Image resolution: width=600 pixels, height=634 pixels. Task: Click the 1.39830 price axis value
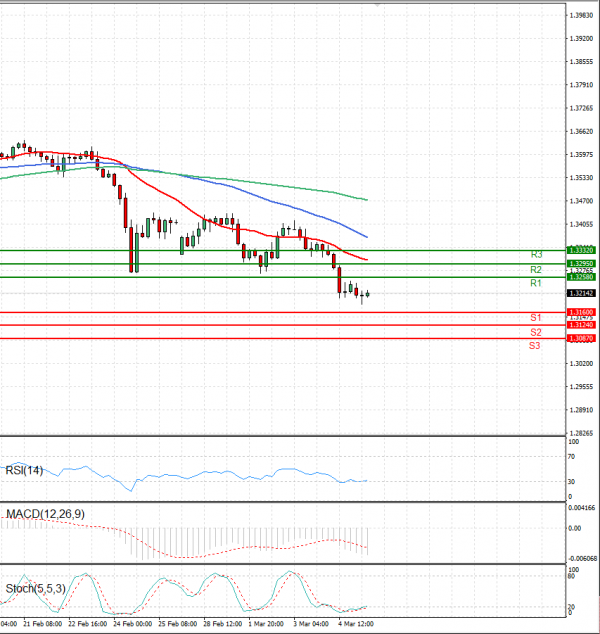[581, 15]
